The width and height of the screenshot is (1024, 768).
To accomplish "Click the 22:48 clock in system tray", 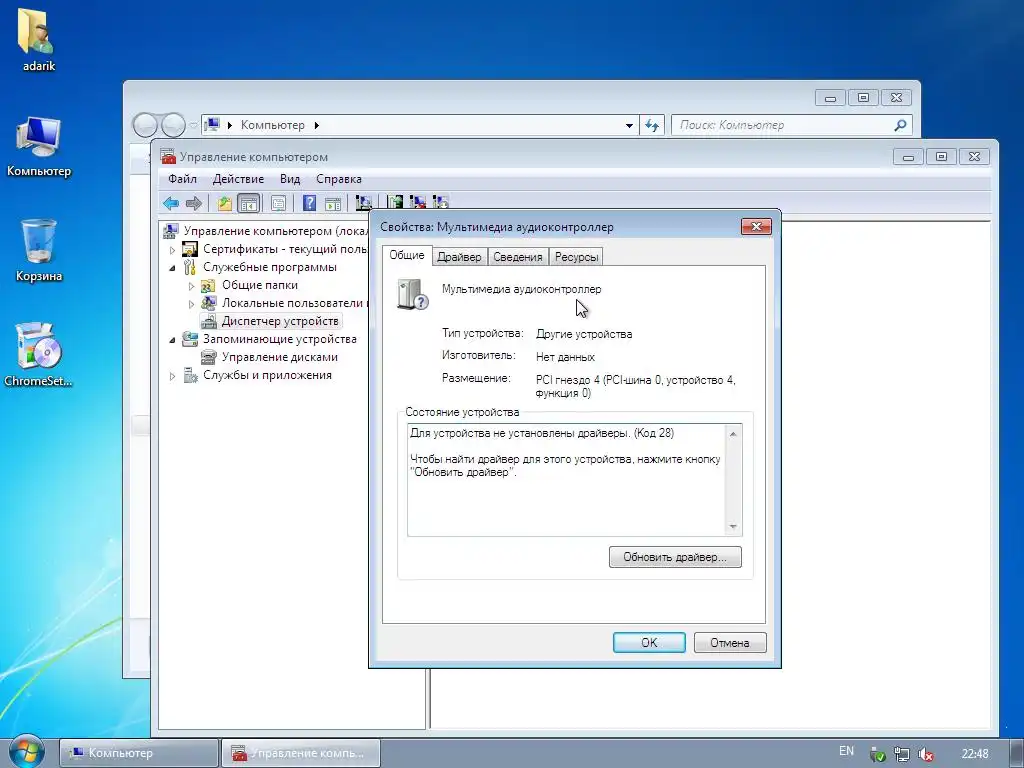I will tap(975, 754).
